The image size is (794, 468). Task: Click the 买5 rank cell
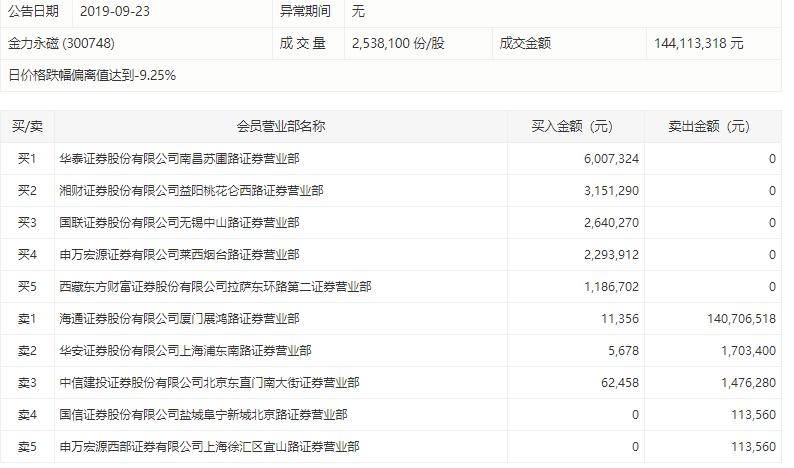pos(27,287)
